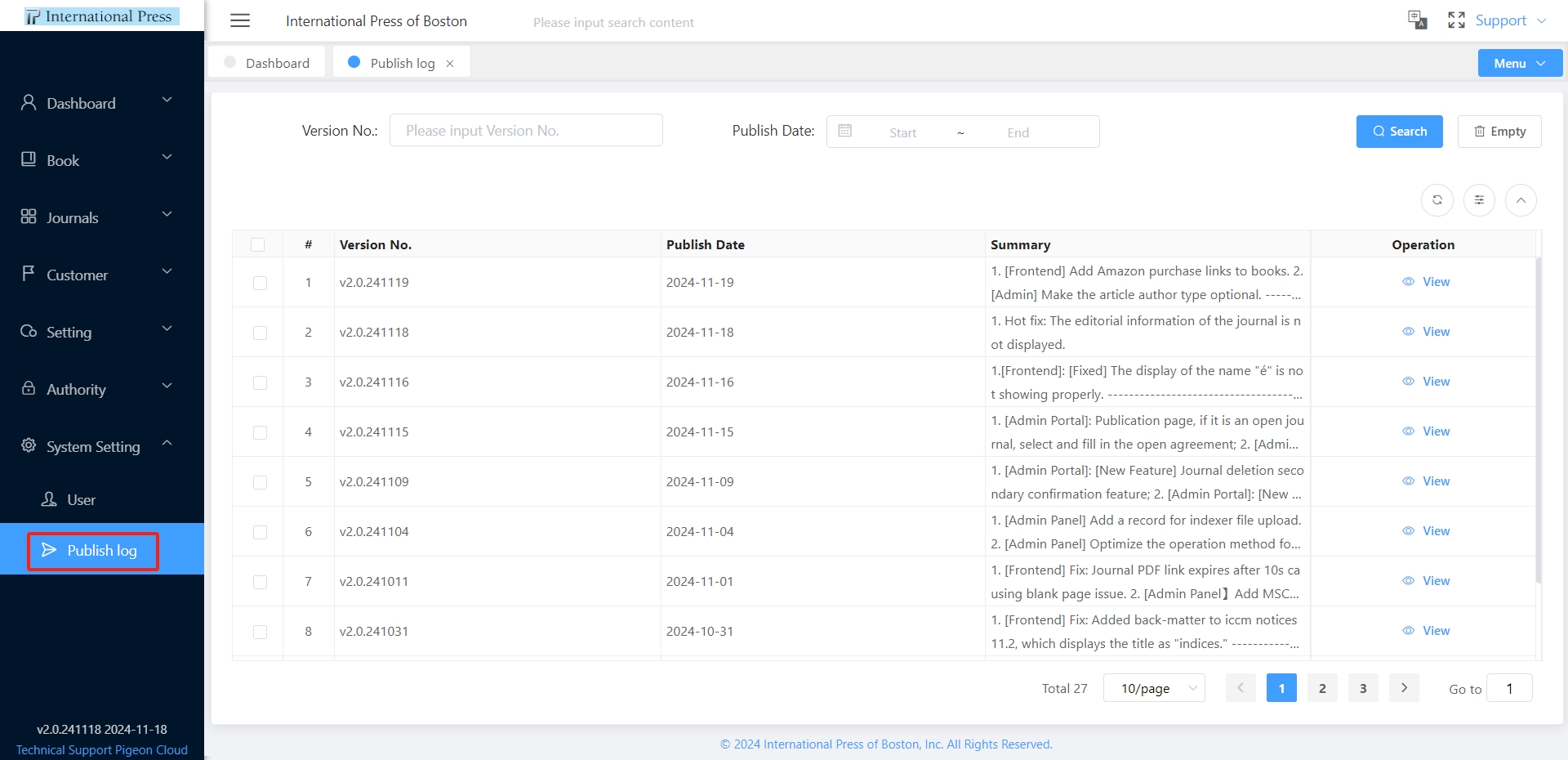
Task: Click the Journals grid icon in sidebar
Action: click(29, 217)
